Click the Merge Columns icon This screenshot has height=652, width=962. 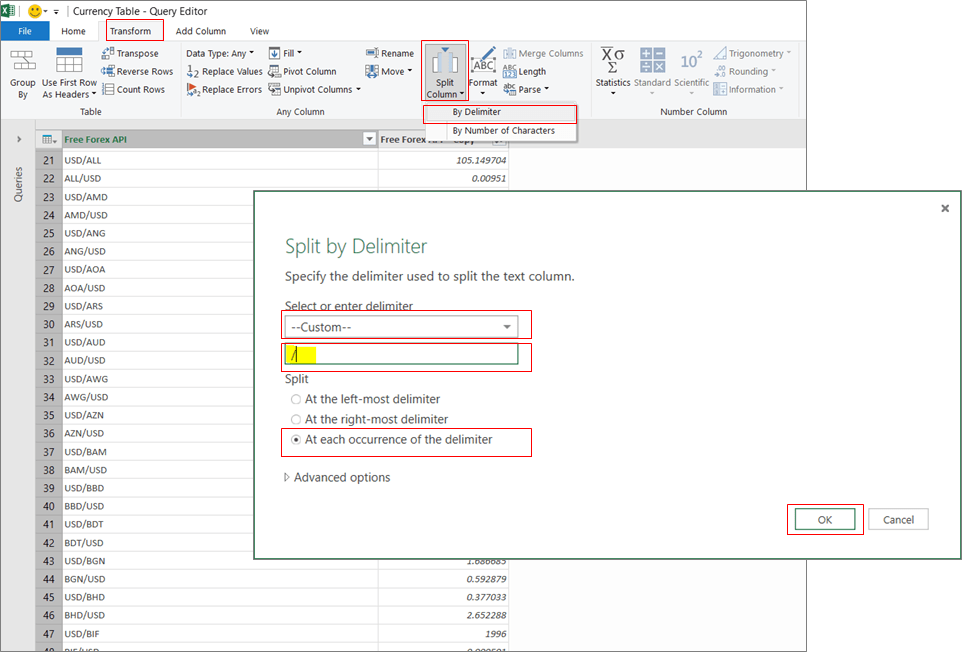[x=510, y=53]
